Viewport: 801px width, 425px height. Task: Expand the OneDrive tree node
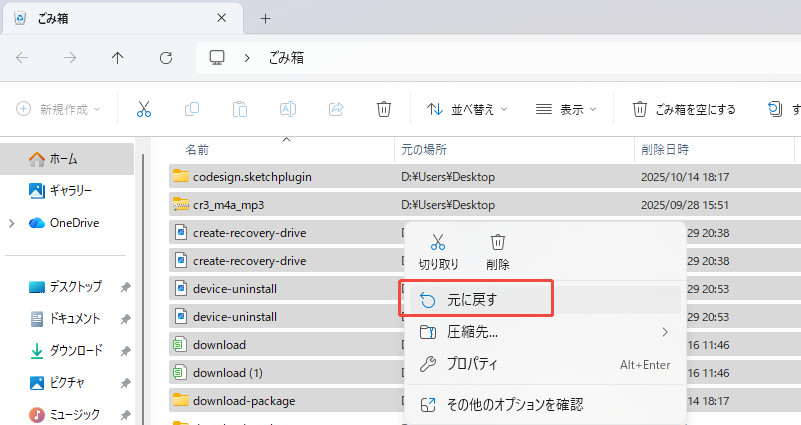(x=12, y=223)
